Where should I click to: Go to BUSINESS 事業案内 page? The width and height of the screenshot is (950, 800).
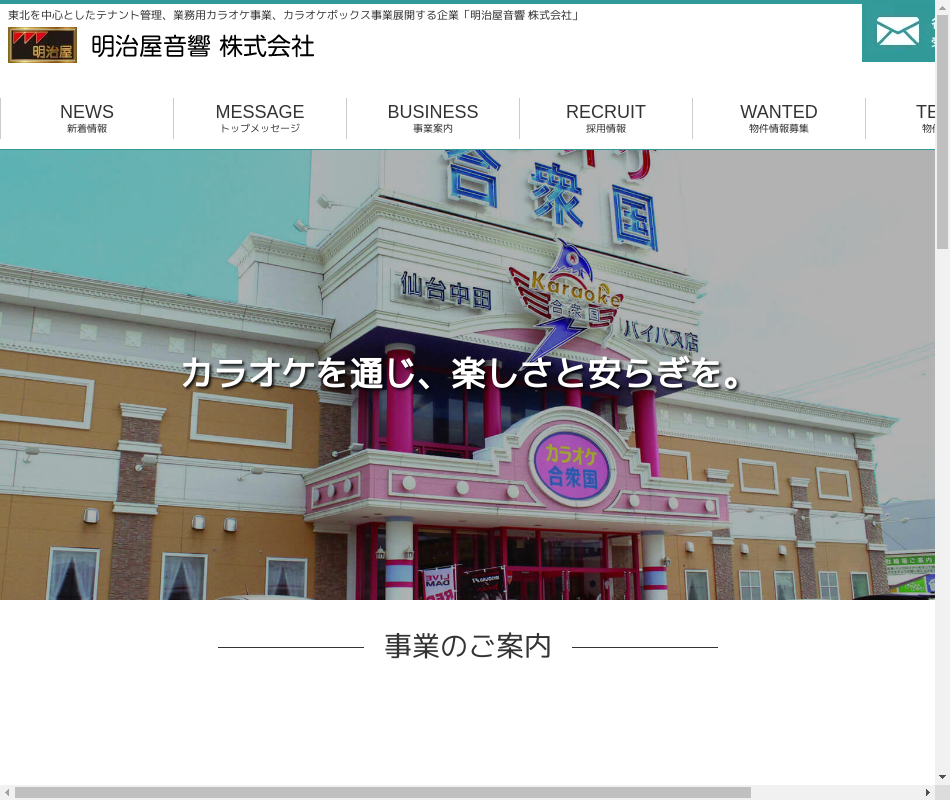click(x=433, y=118)
